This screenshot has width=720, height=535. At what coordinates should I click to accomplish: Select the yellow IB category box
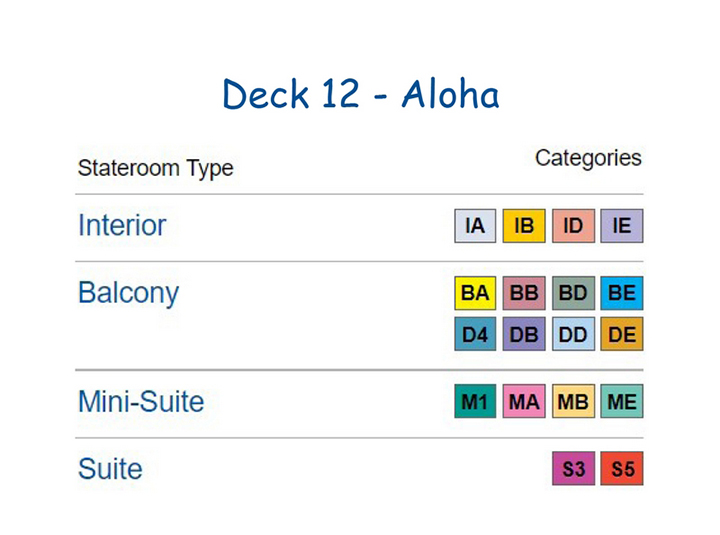point(524,225)
